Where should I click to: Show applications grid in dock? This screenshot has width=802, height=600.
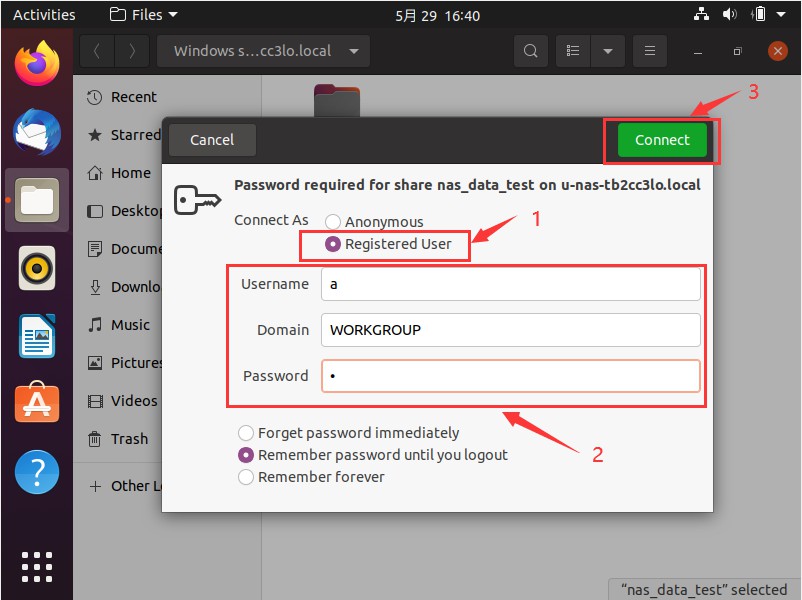coord(37,565)
